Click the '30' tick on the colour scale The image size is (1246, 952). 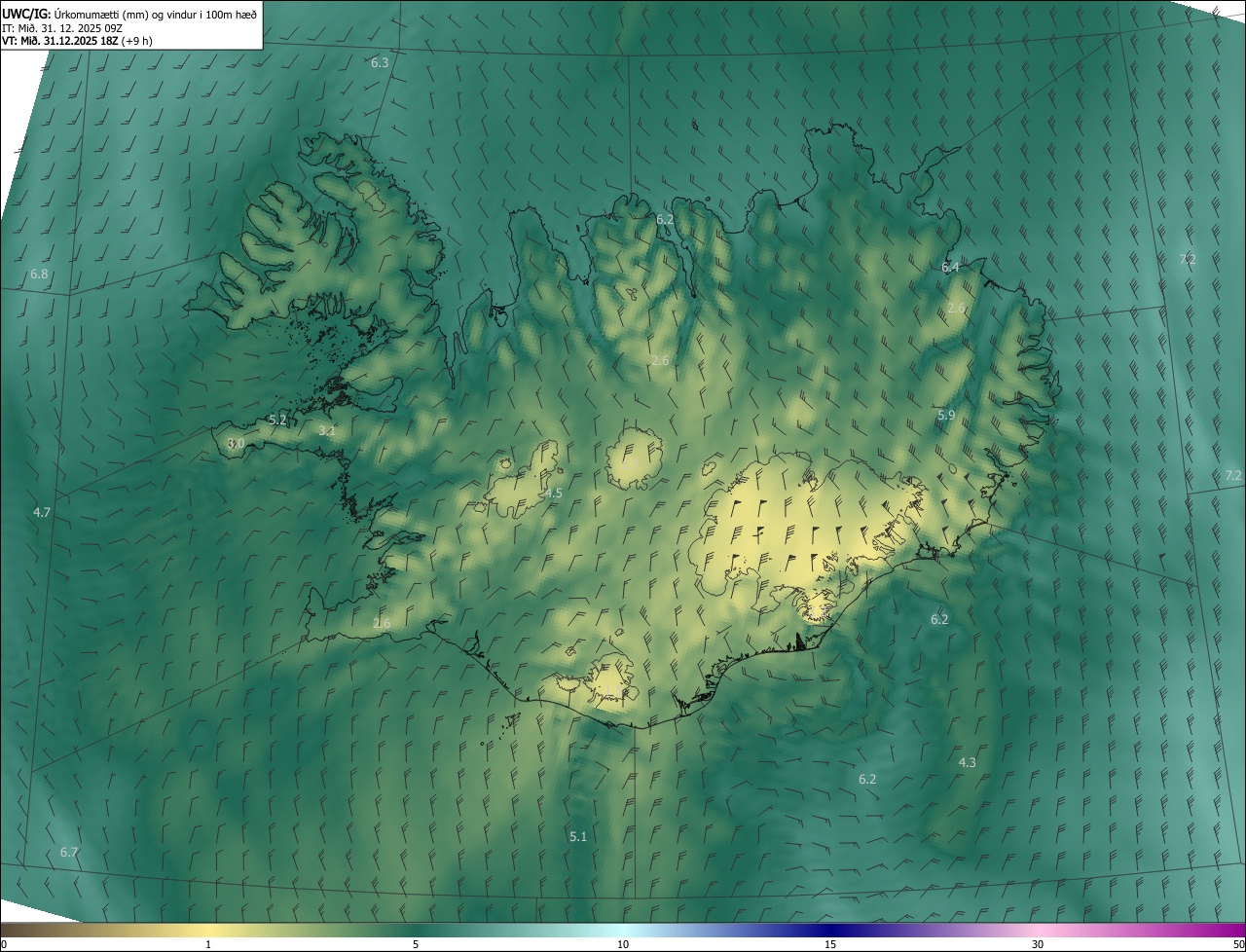click(1038, 944)
